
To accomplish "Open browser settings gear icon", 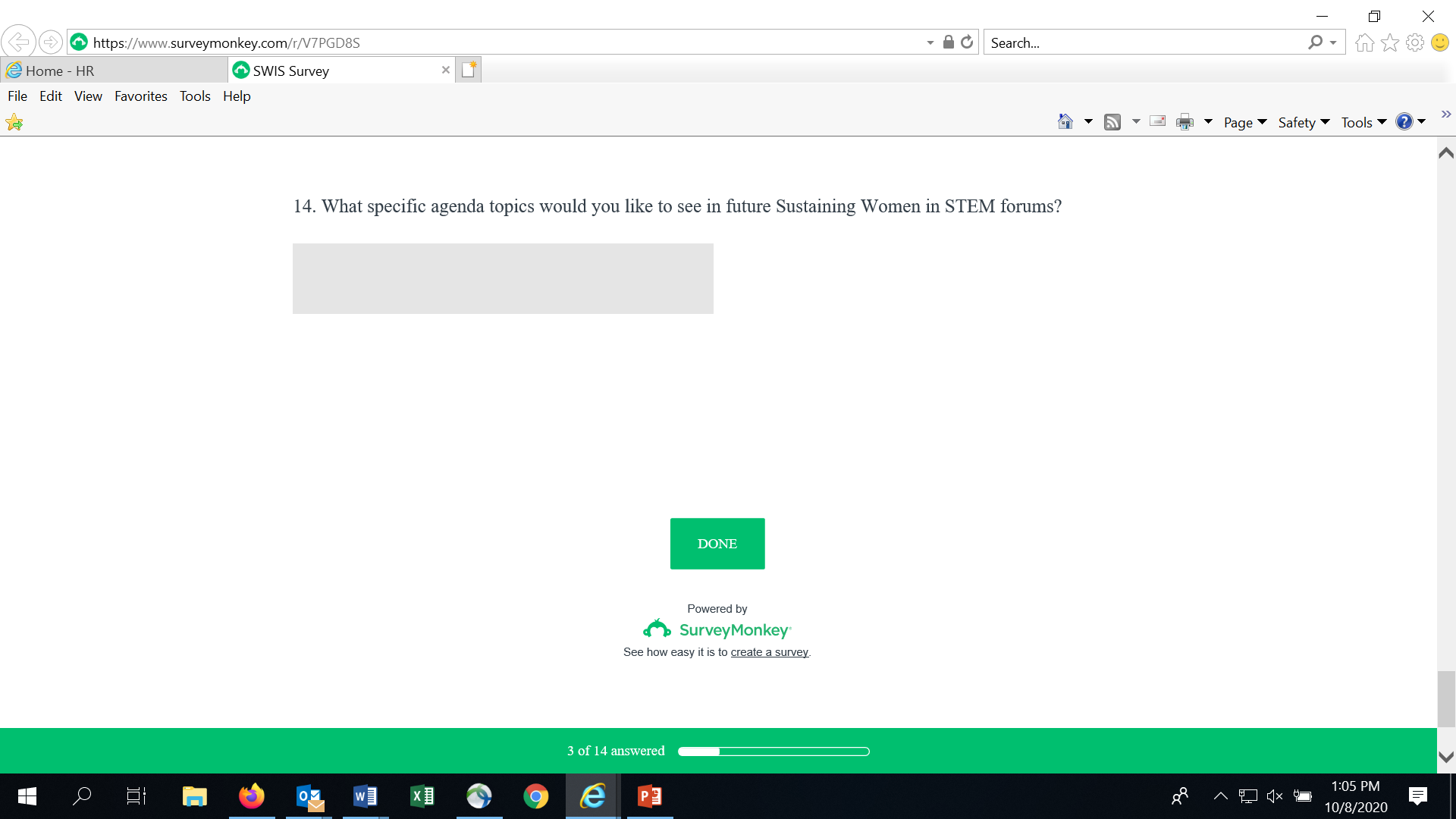I will 1415,42.
